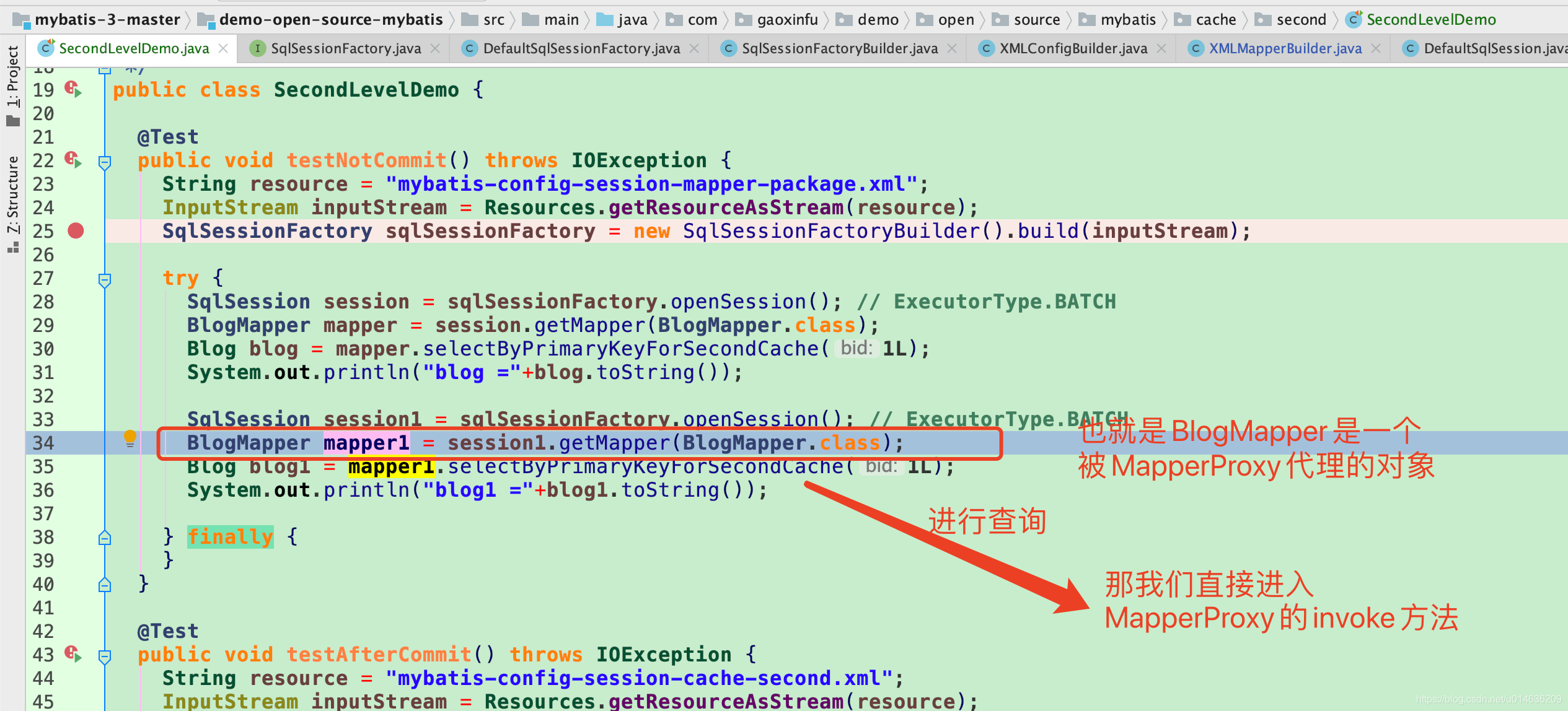Image resolution: width=1568 pixels, height=711 pixels.
Task: Click "mybatis-config-session-mapper-package.xml" string
Action: tap(651, 184)
